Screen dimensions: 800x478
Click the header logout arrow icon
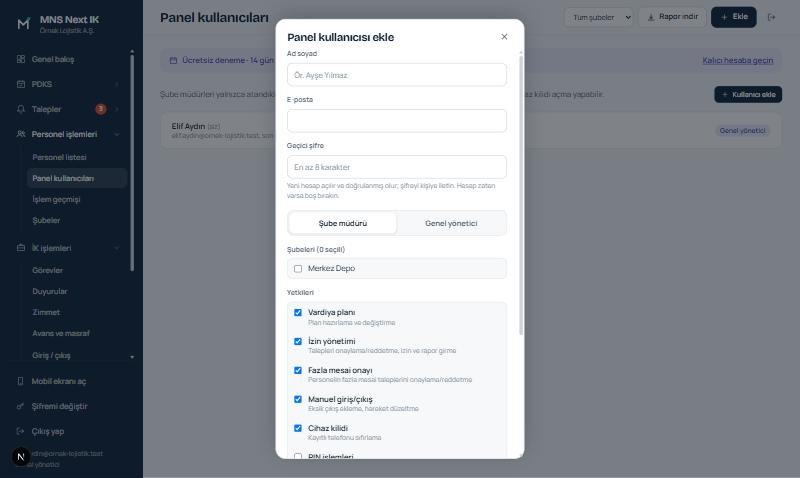pyautogui.click(x=771, y=17)
